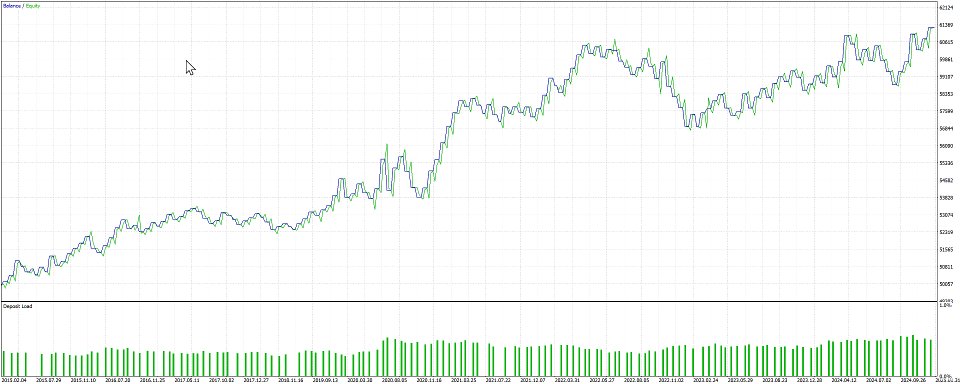Click the 51565 value on price axis
The image size is (960, 384).
947,249
